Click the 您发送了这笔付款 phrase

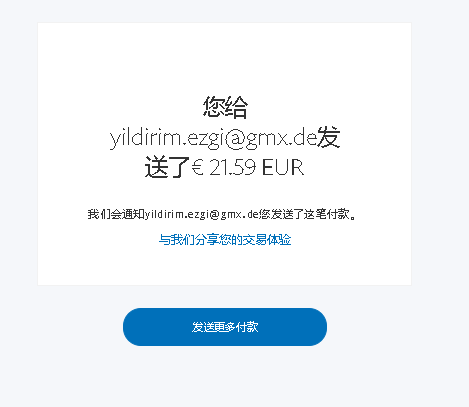[304, 214]
